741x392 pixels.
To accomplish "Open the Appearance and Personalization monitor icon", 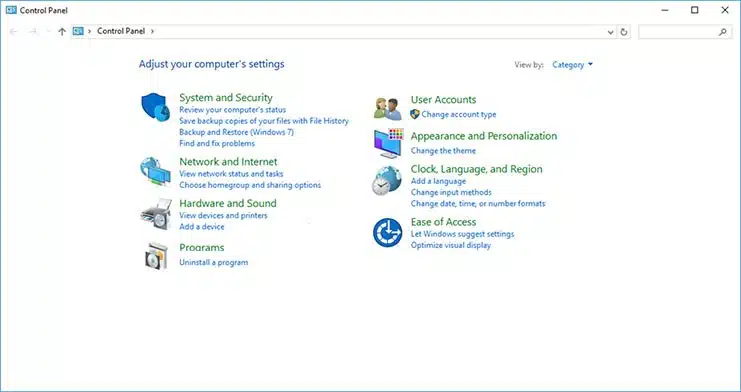I will click(388, 143).
